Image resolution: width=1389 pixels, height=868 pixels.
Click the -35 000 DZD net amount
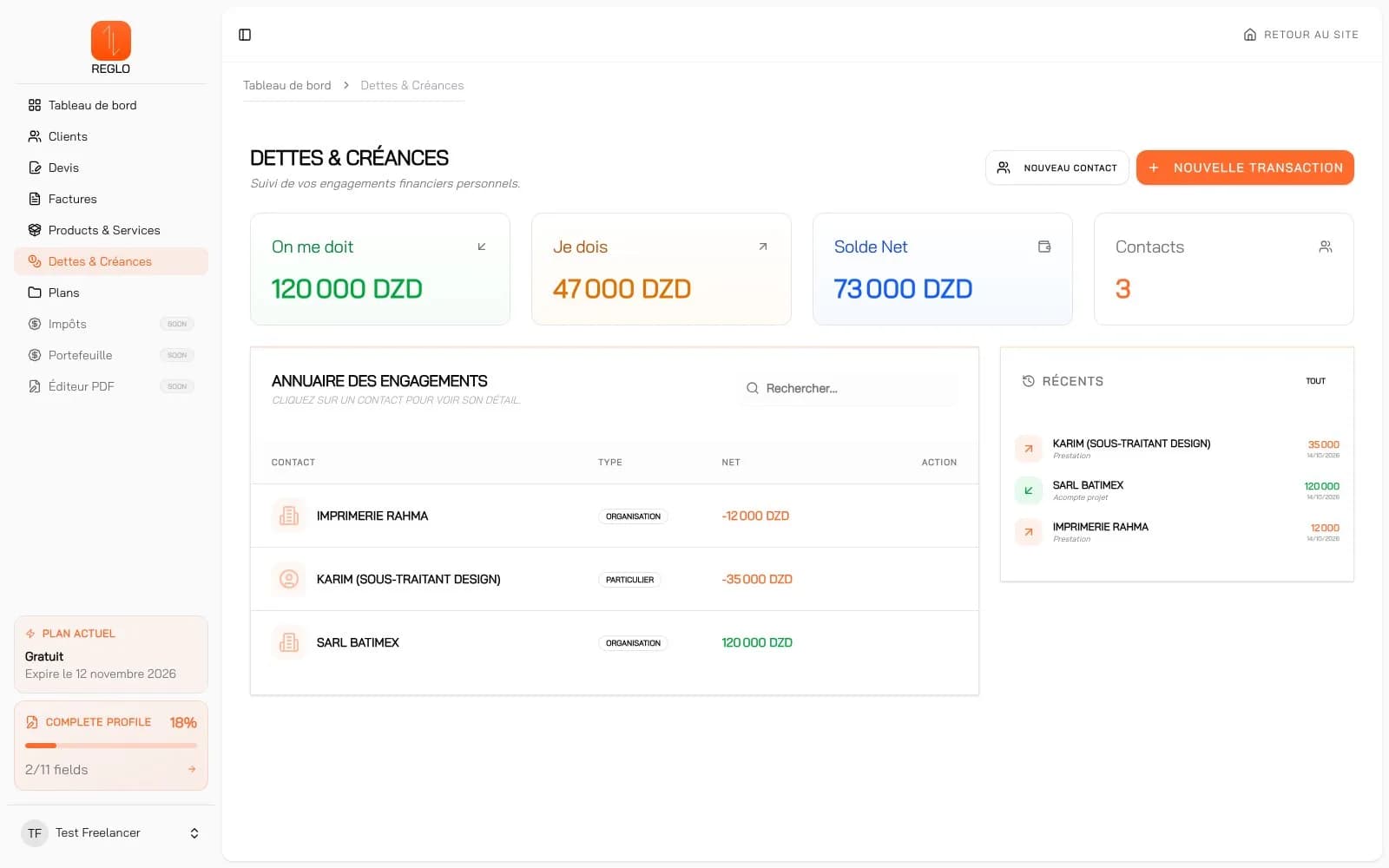point(757,579)
